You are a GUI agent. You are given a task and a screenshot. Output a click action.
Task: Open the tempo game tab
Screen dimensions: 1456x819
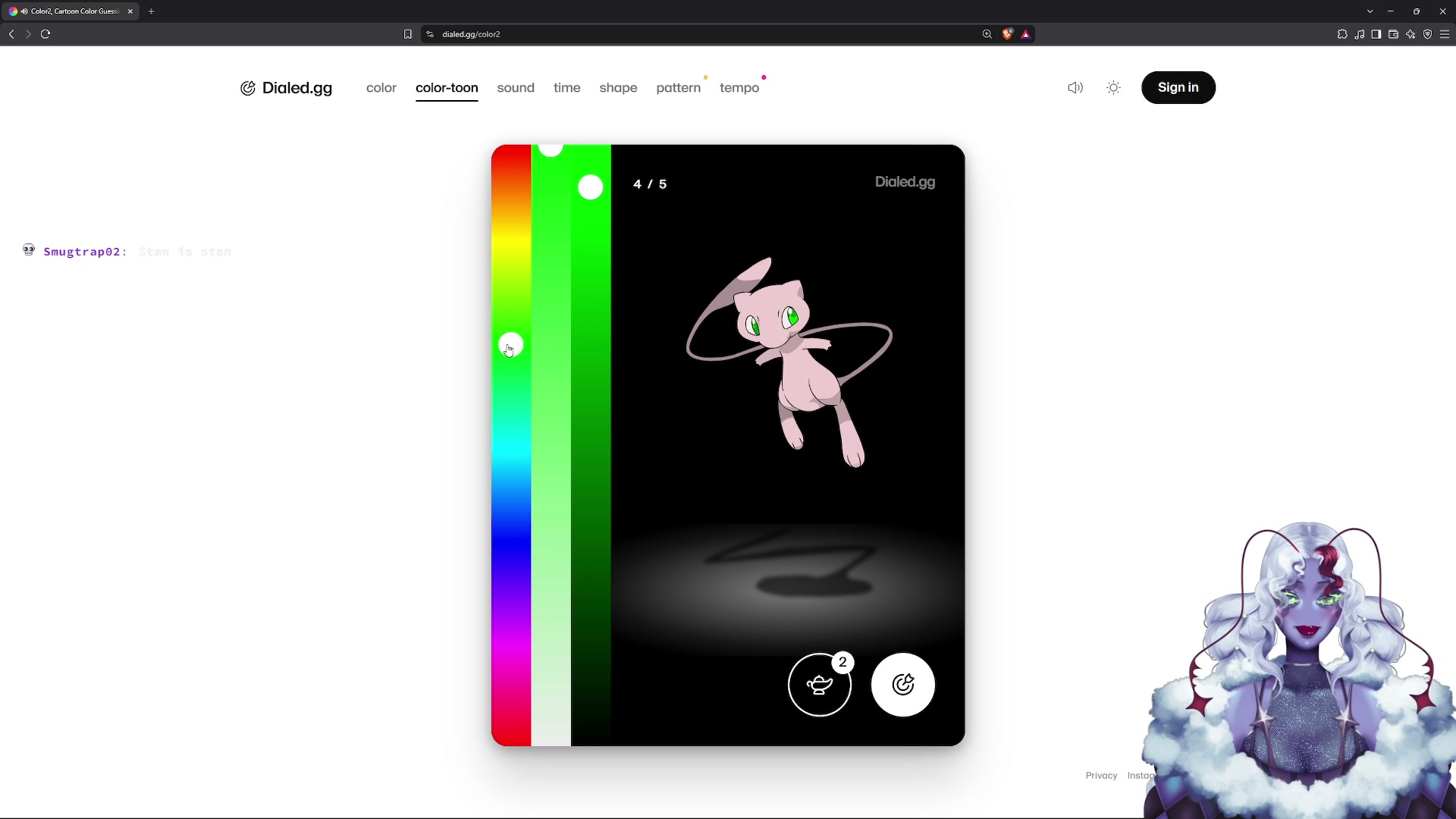click(x=739, y=88)
